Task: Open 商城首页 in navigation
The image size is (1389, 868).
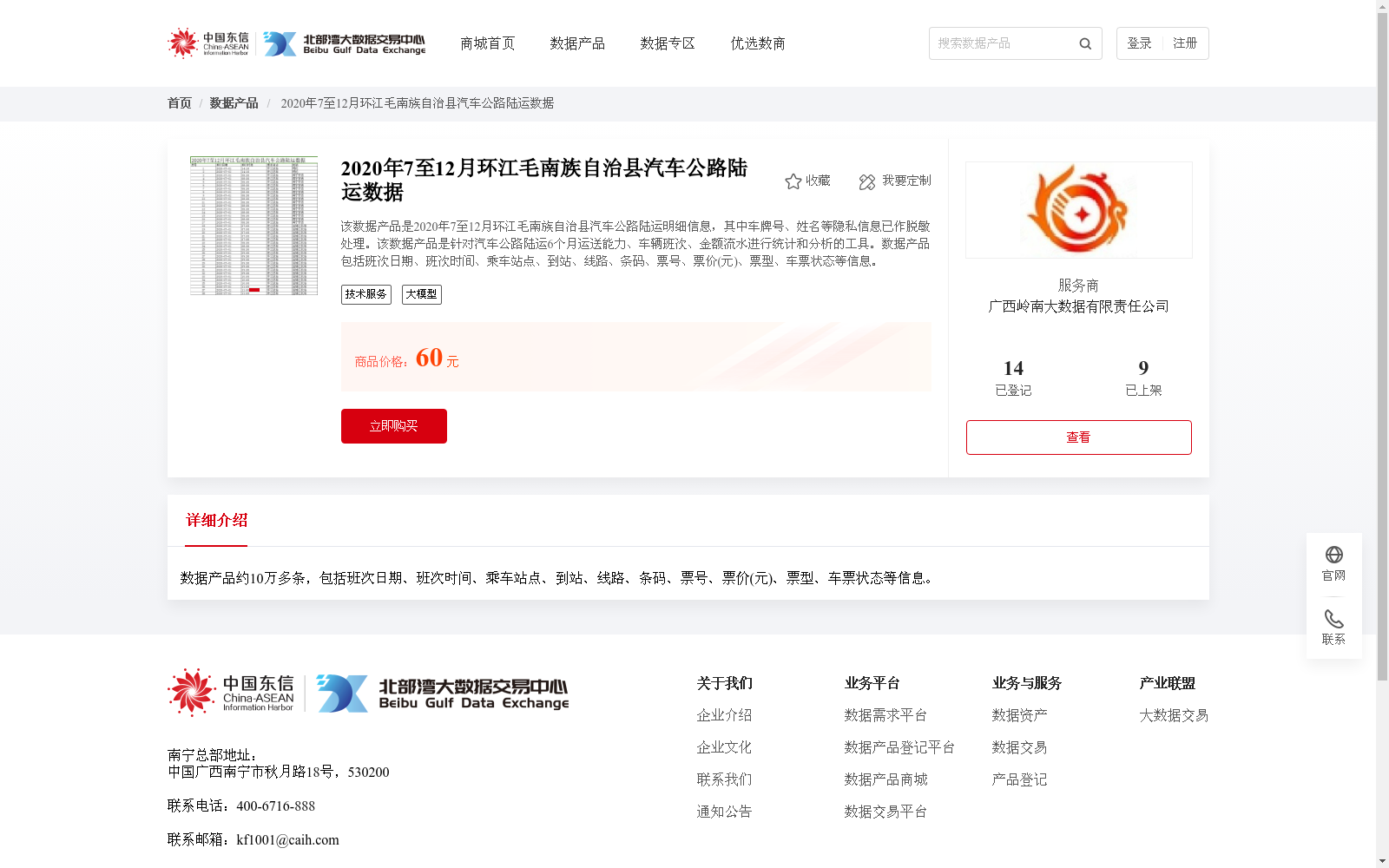Action: pos(487,43)
